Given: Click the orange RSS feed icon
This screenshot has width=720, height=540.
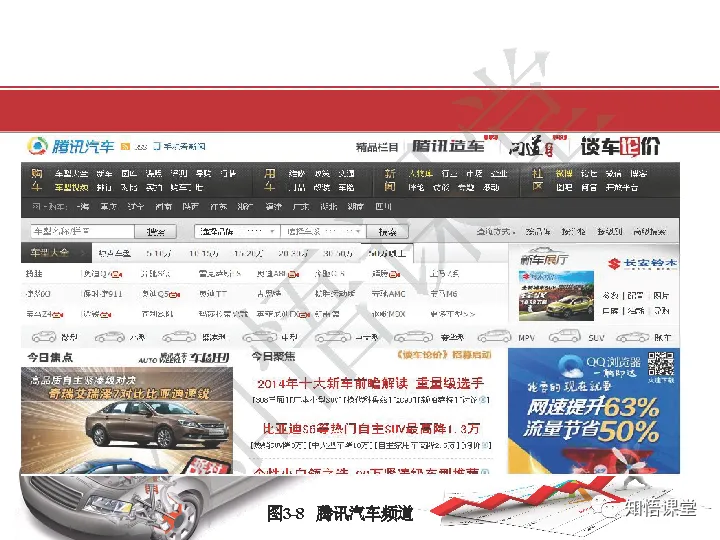Looking at the screenshot, I should [x=125, y=146].
